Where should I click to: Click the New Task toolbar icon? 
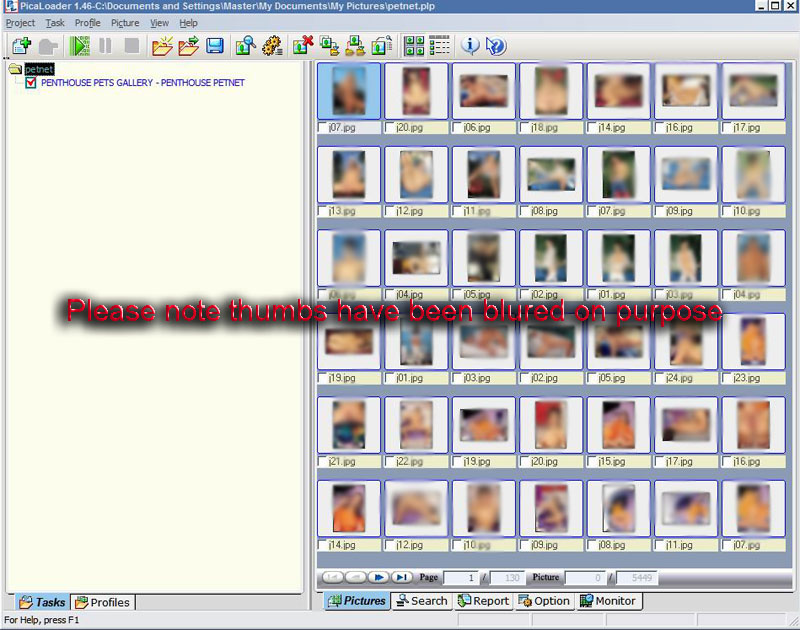(20, 46)
